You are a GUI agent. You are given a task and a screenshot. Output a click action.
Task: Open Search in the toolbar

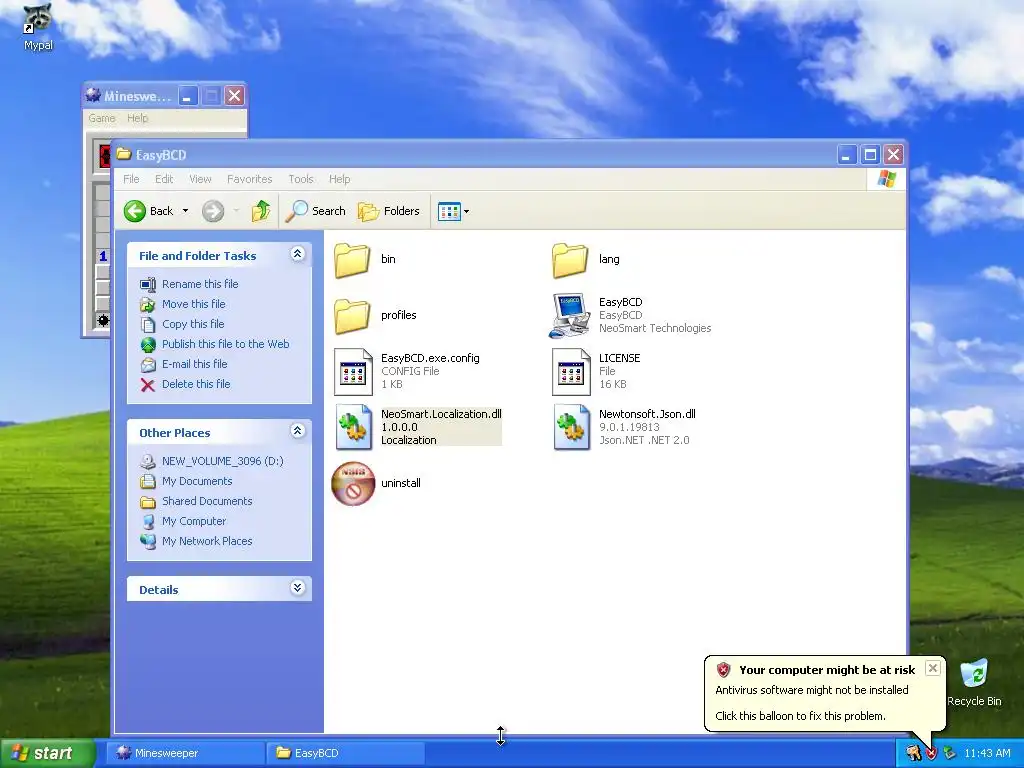[316, 211]
